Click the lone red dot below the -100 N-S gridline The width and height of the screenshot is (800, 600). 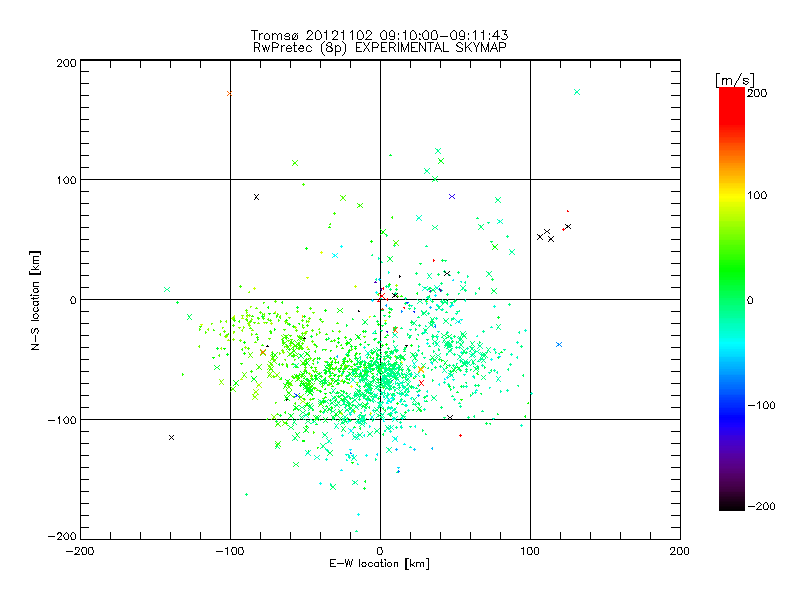click(461, 435)
